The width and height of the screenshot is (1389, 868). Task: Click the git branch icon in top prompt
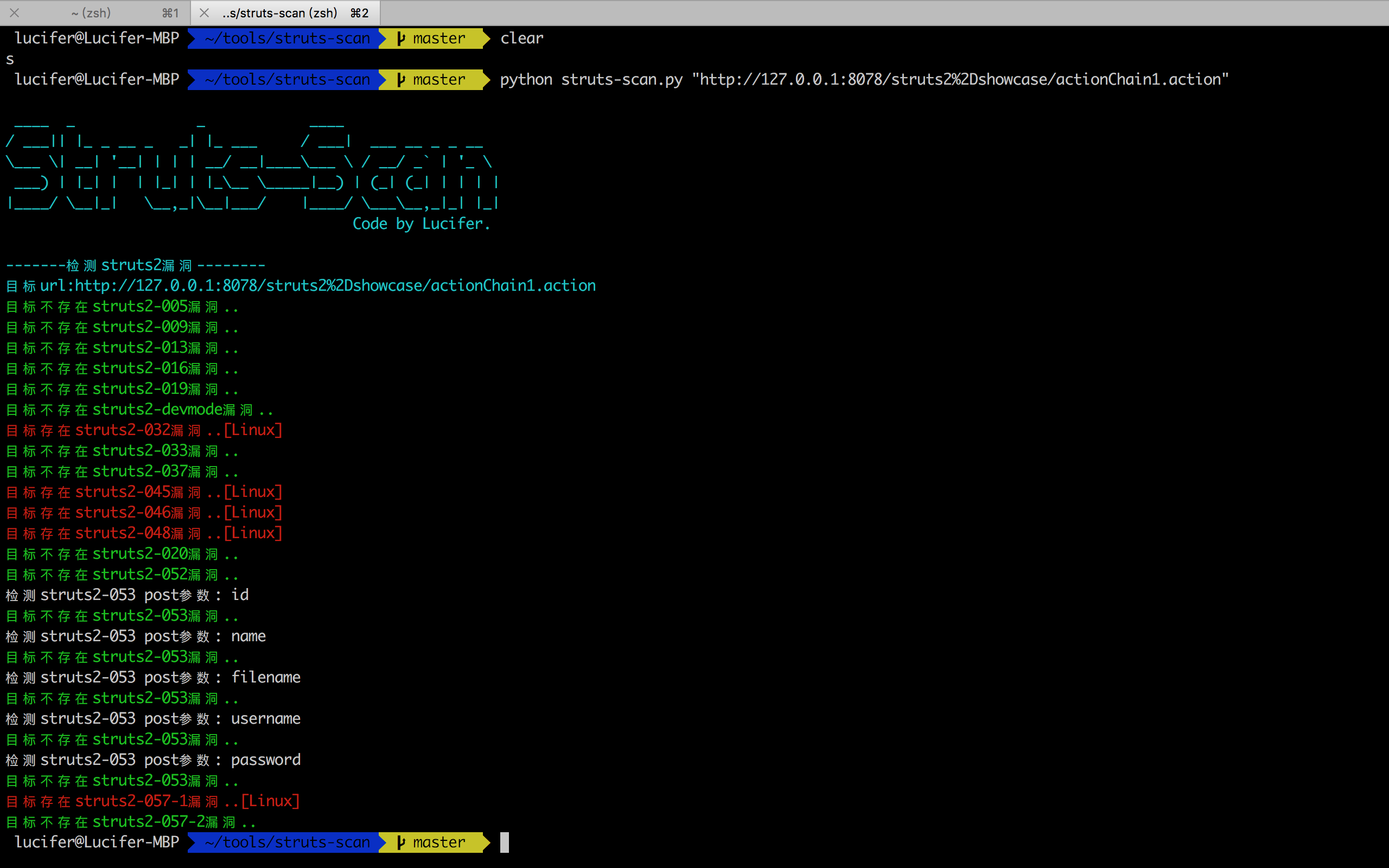[401, 39]
